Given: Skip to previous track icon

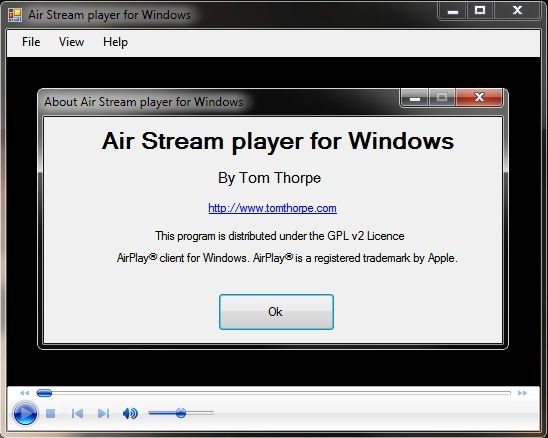Looking at the screenshot, I should [x=77, y=414].
